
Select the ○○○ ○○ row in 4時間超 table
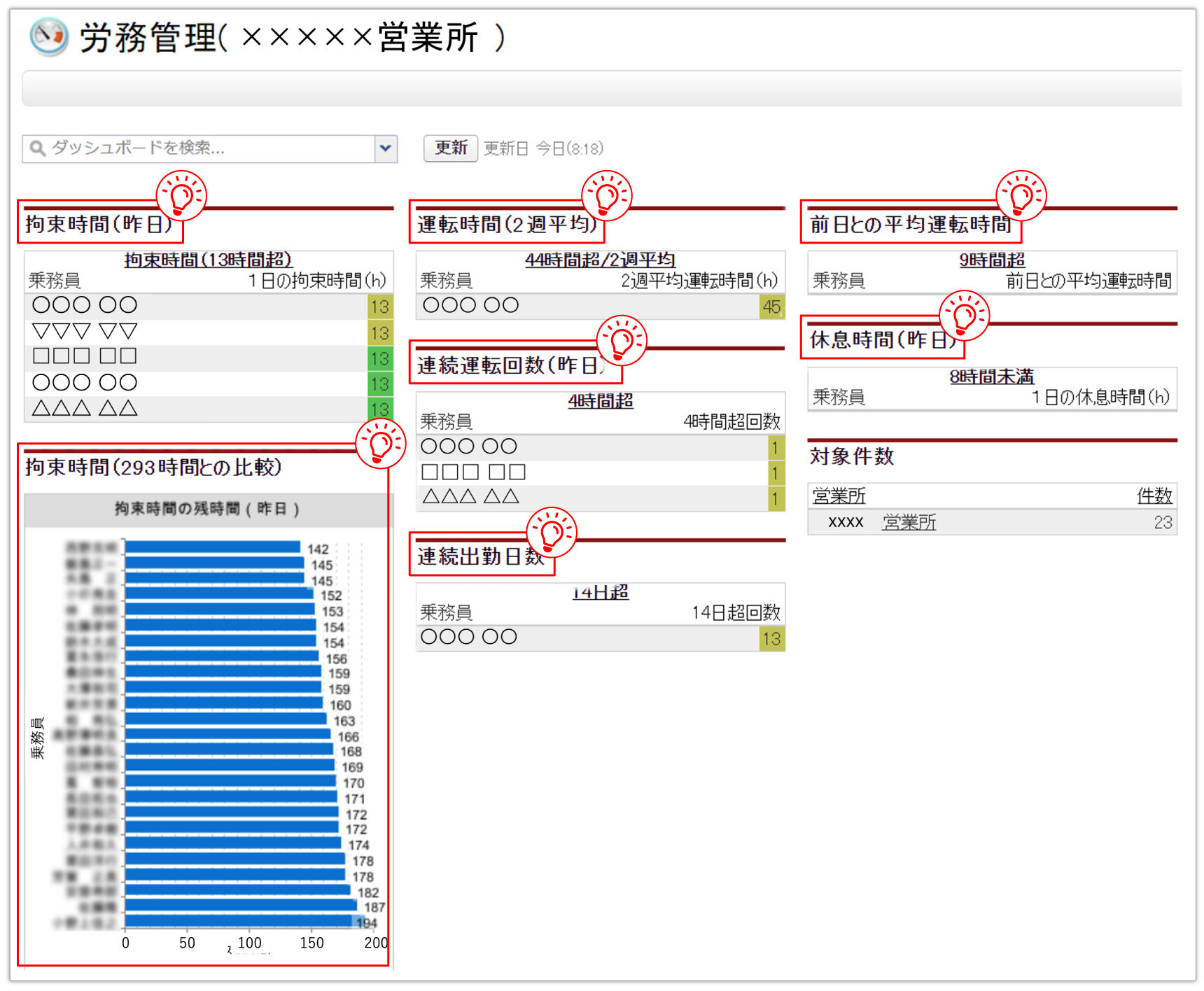pos(600,447)
